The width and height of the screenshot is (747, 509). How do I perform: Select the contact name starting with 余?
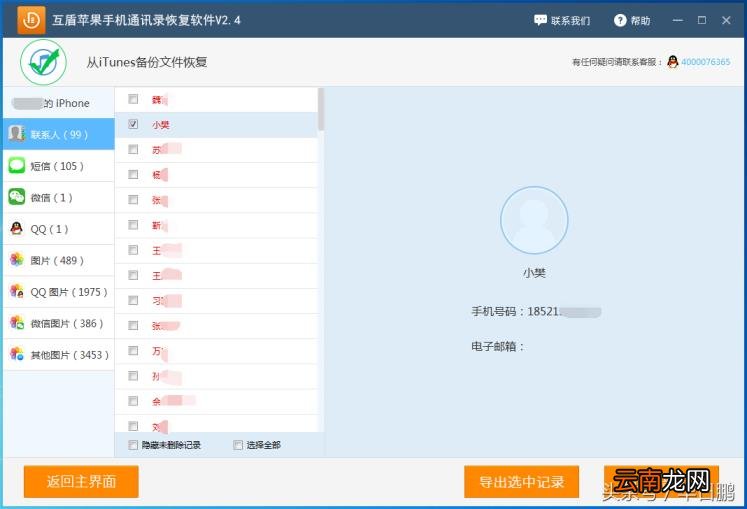point(174,401)
